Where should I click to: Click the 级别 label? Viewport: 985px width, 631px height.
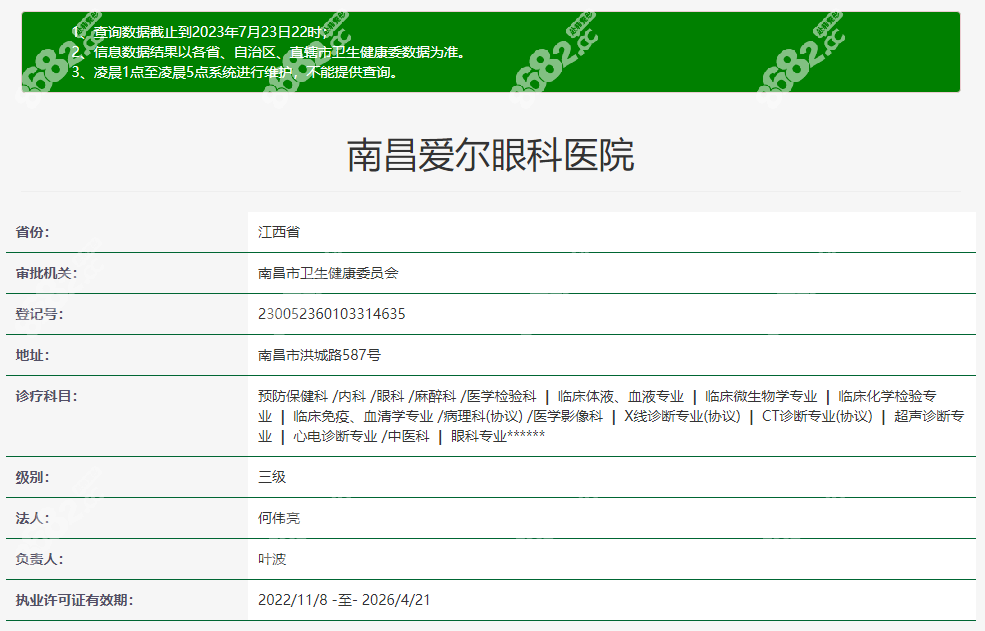(x=33, y=477)
